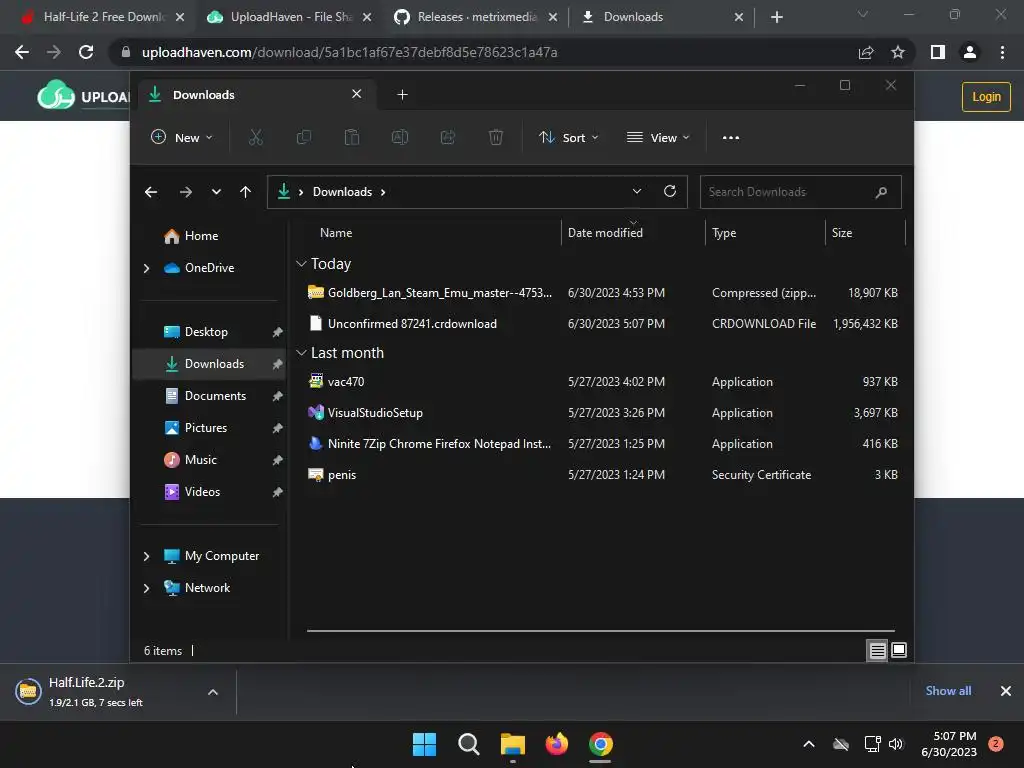Click the Share icon in Explorer toolbar
This screenshot has width=1024, height=768.
pos(448,137)
